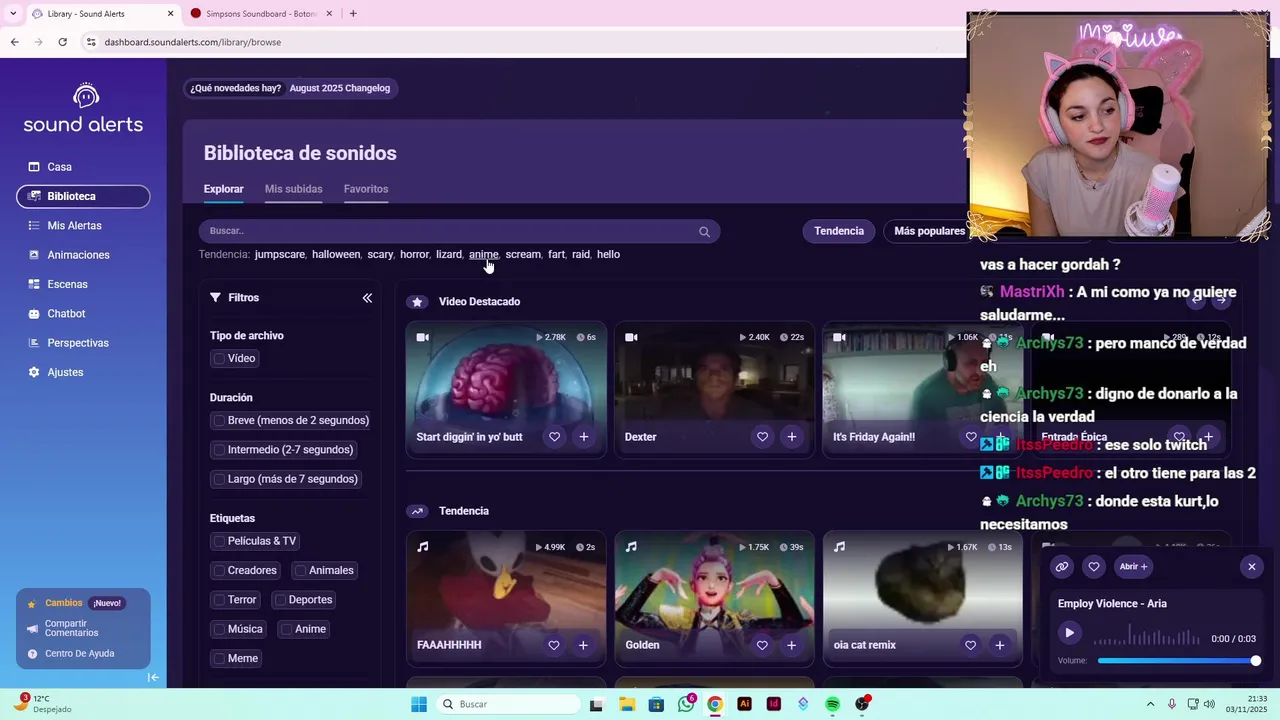Click the anime trending tag
This screenshot has width=1280, height=720.
[483, 254]
